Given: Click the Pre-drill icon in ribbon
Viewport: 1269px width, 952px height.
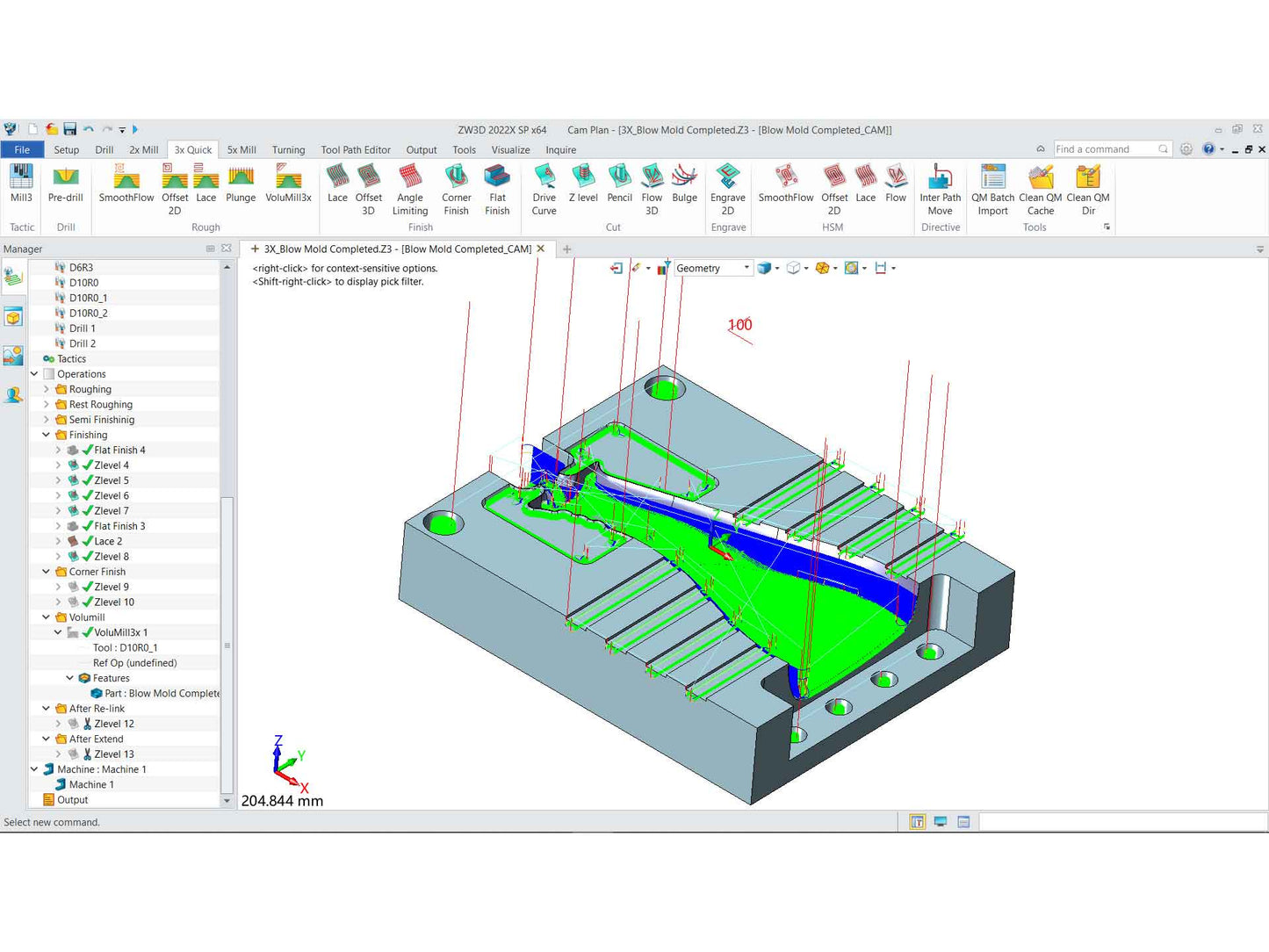Looking at the screenshot, I should [66, 185].
